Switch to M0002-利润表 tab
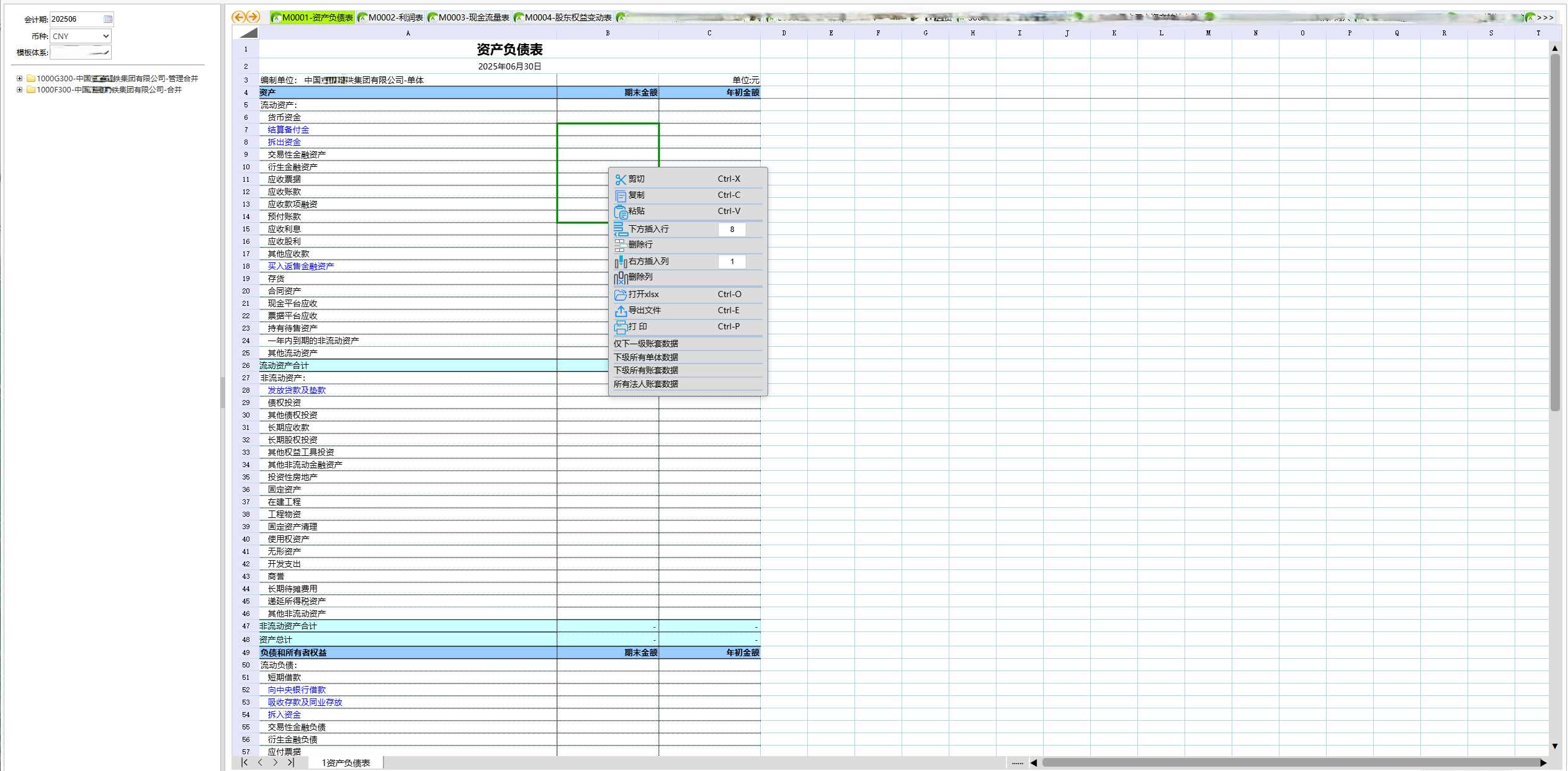 [391, 17]
